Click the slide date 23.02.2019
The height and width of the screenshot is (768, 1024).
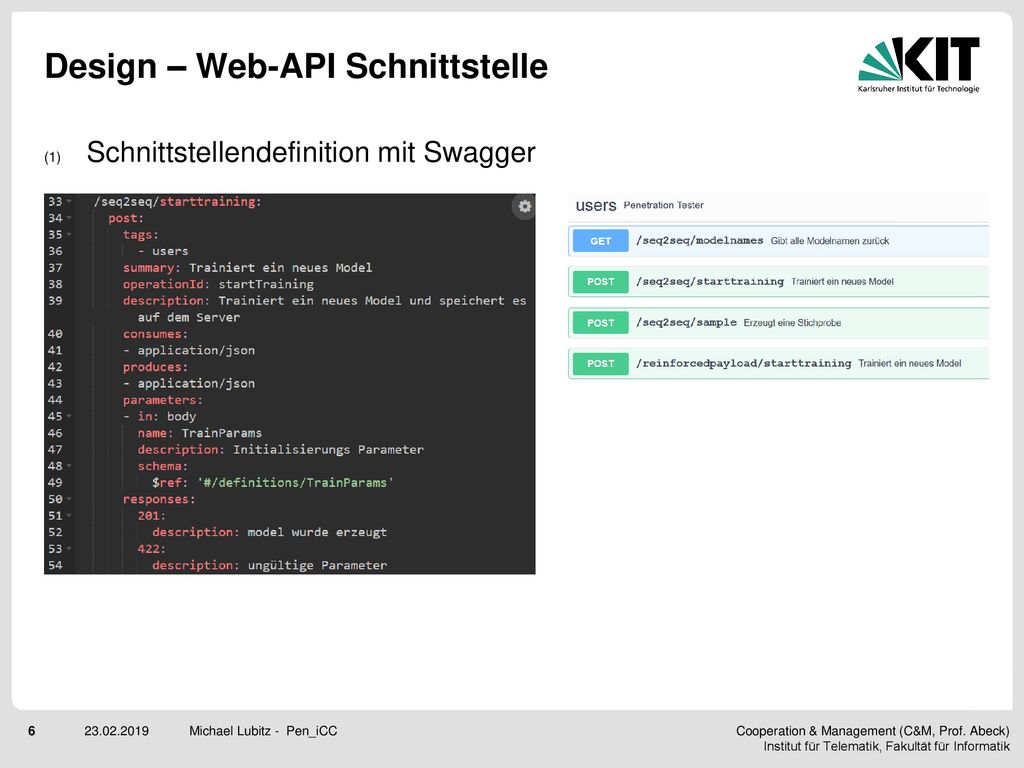116,731
